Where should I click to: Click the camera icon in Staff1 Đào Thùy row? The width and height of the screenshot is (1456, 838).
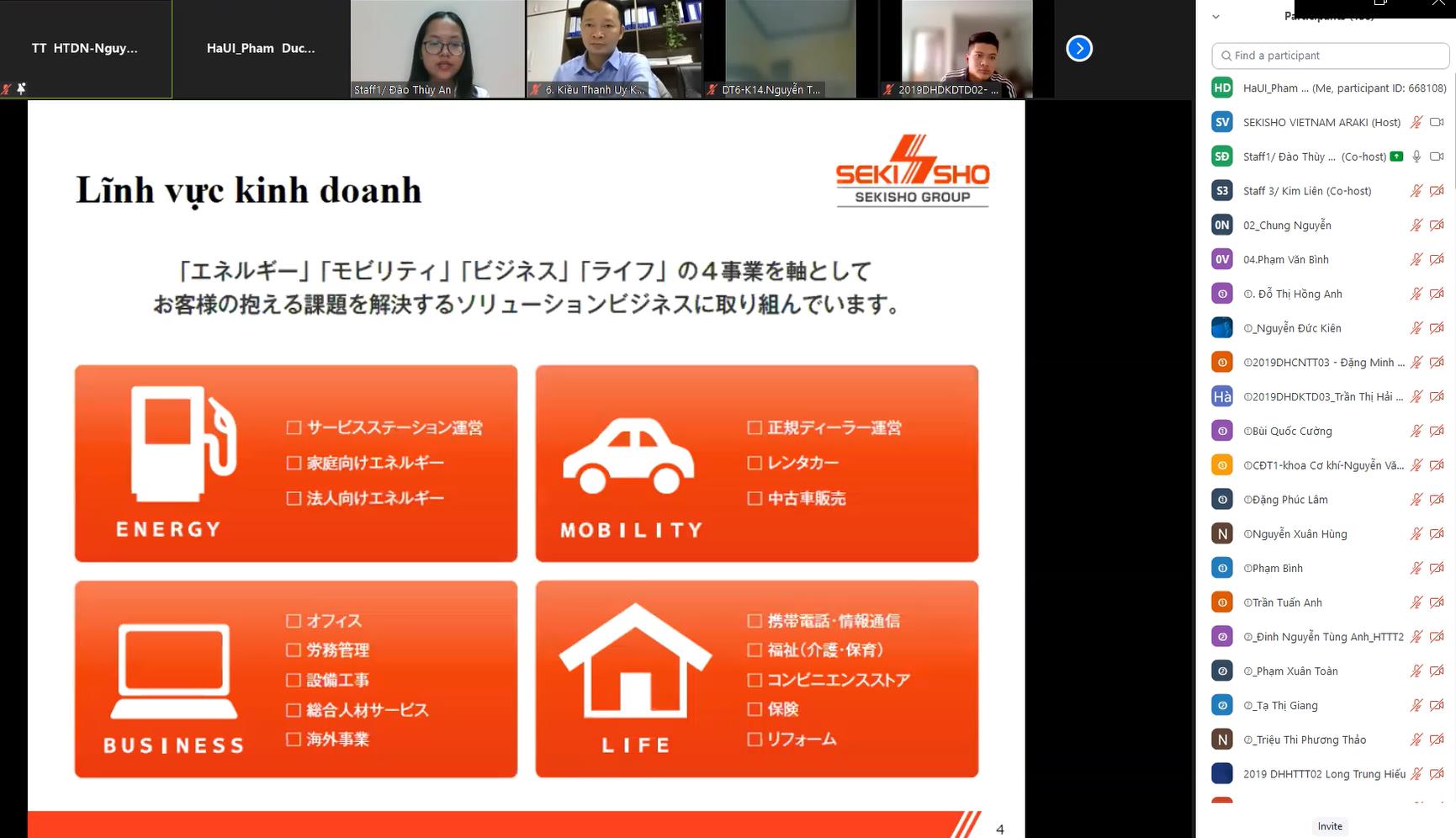click(1437, 156)
